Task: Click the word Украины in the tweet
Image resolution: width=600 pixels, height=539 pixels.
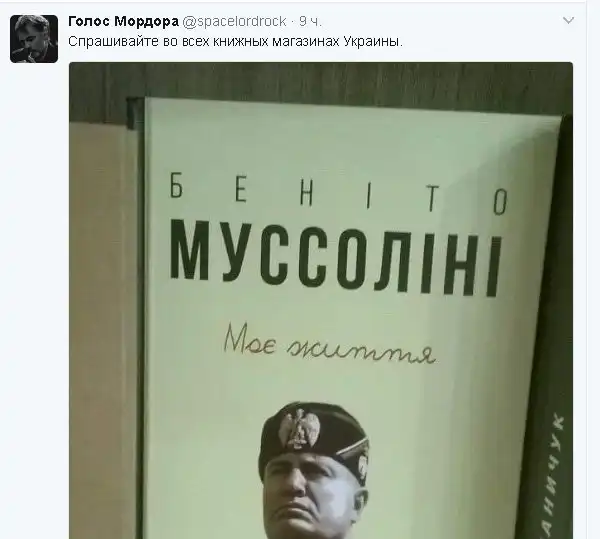Action: (373, 41)
